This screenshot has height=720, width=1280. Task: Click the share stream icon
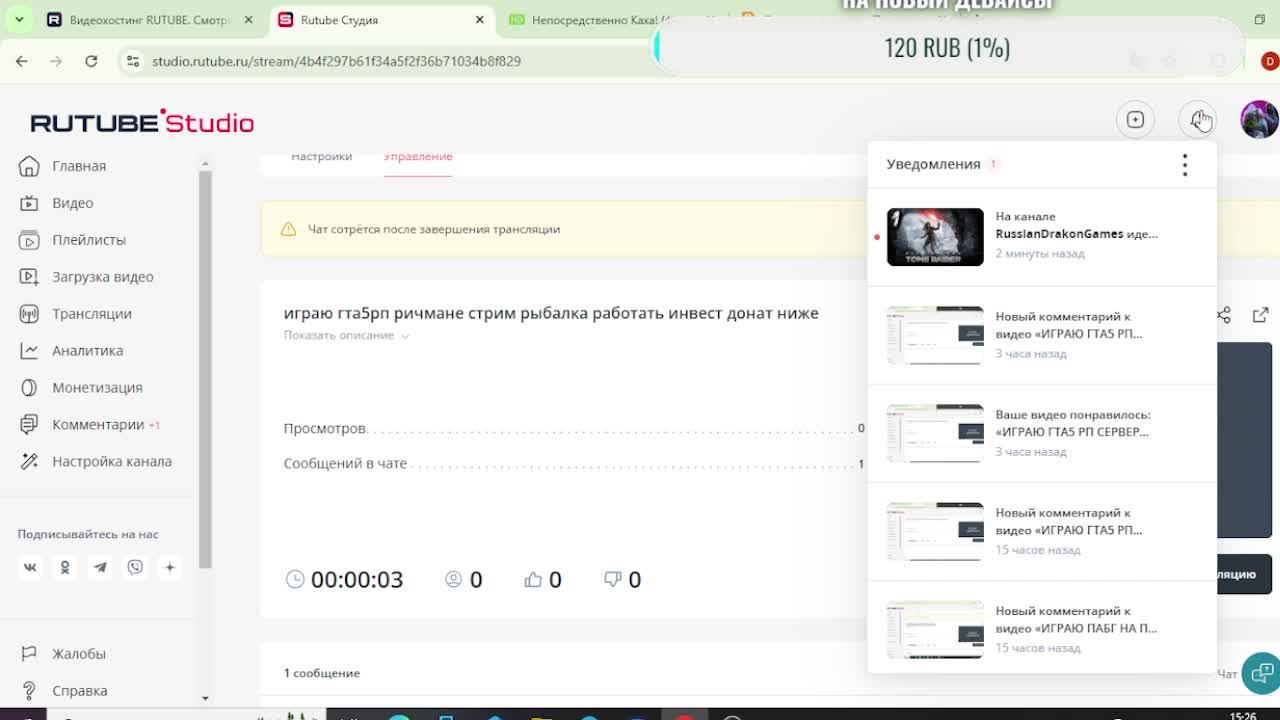[1224, 315]
